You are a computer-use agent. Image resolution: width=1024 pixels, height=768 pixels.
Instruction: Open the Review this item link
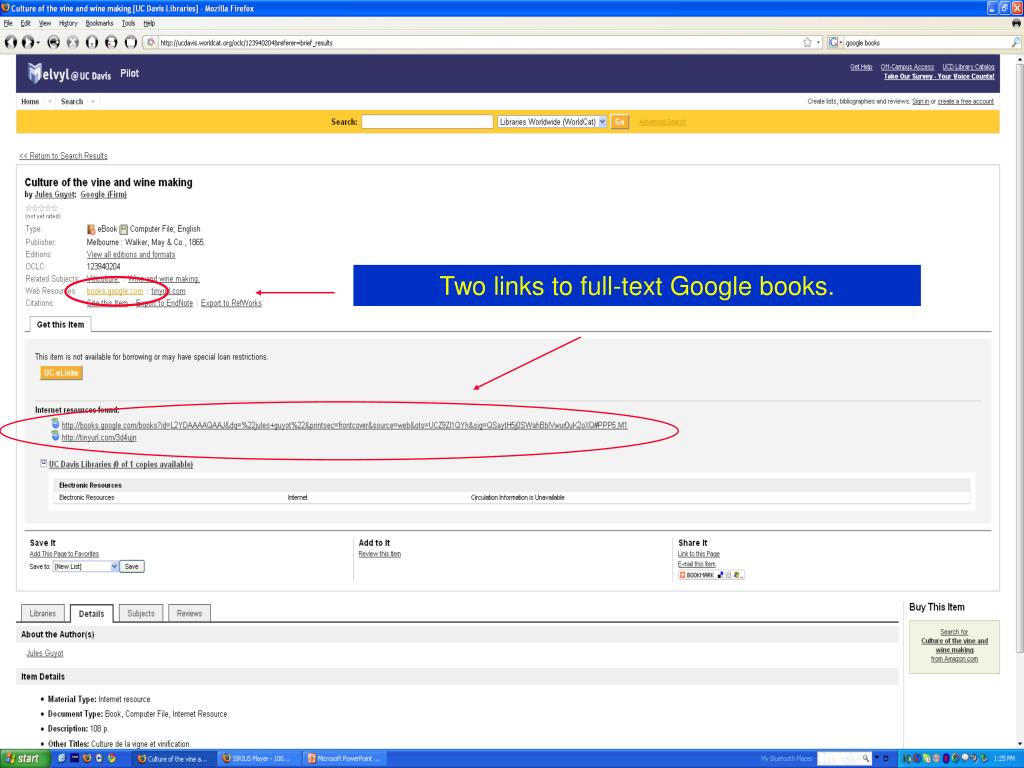click(379, 554)
